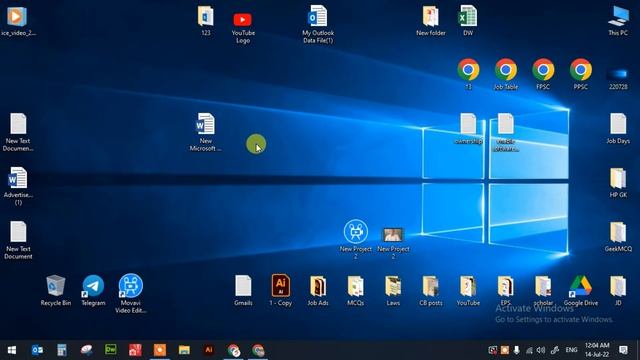Launch Telegram from desktop shortcut
The image size is (640, 360).
tap(93, 286)
